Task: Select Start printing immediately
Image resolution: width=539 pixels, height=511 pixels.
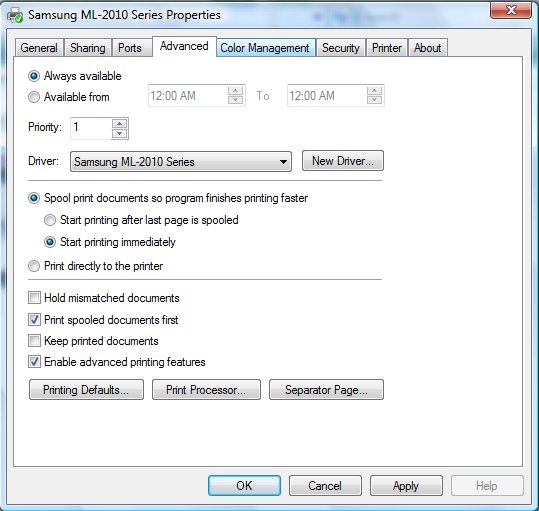Action: click(x=110, y=242)
